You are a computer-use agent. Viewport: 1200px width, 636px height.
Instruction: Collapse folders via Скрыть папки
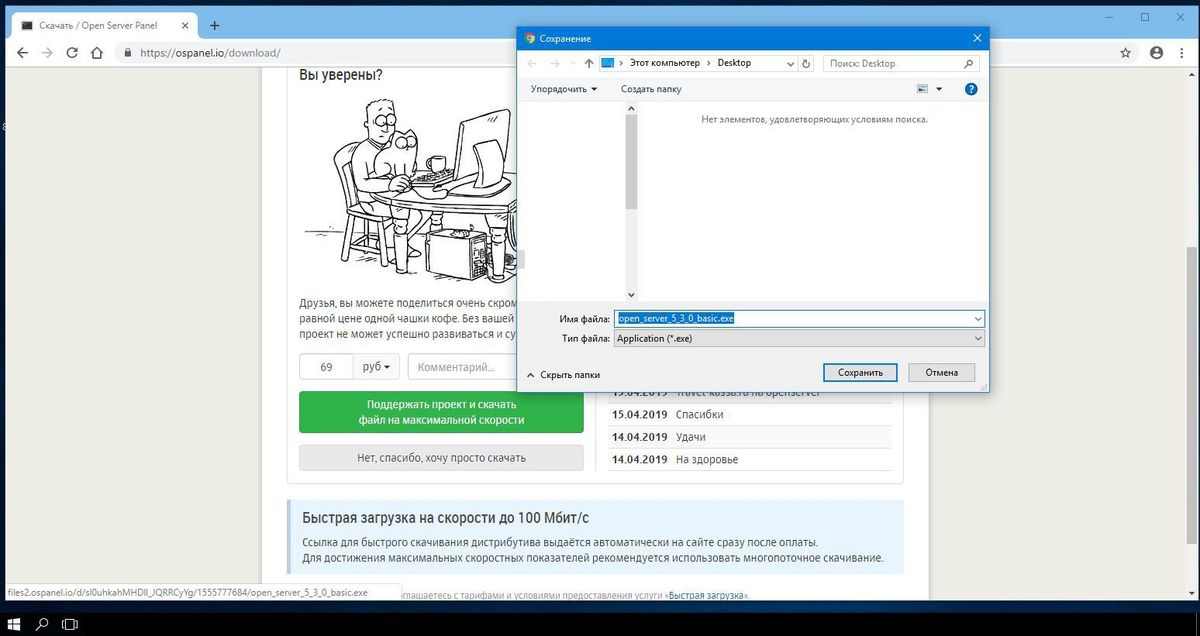point(563,374)
